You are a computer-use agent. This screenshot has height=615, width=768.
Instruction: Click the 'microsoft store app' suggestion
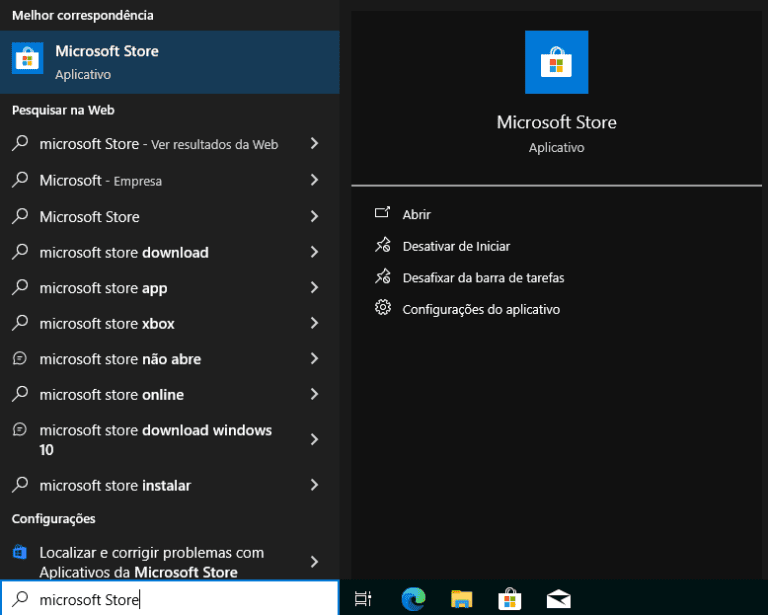[x=103, y=288]
